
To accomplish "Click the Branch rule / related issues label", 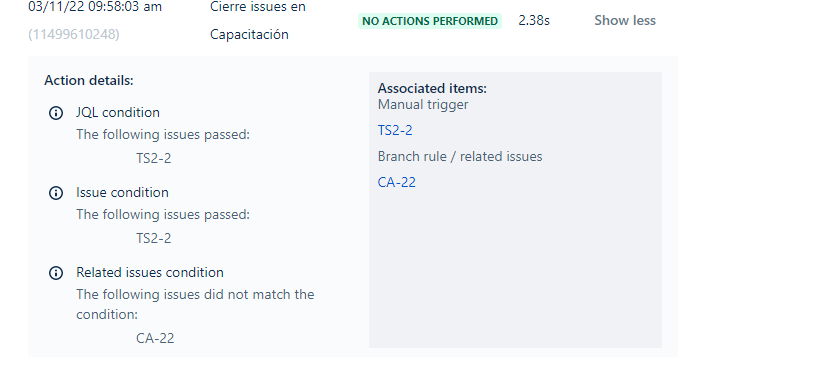I will pos(460,157).
